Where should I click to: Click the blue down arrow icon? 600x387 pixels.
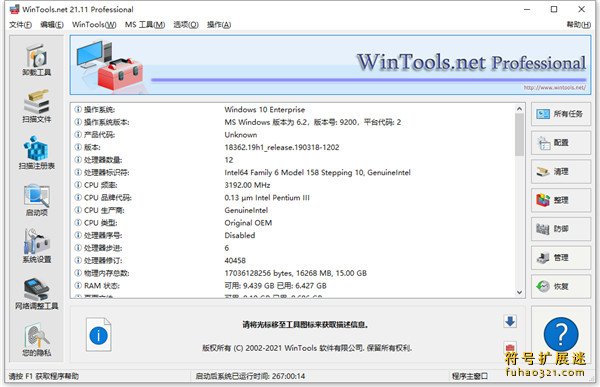point(510,321)
